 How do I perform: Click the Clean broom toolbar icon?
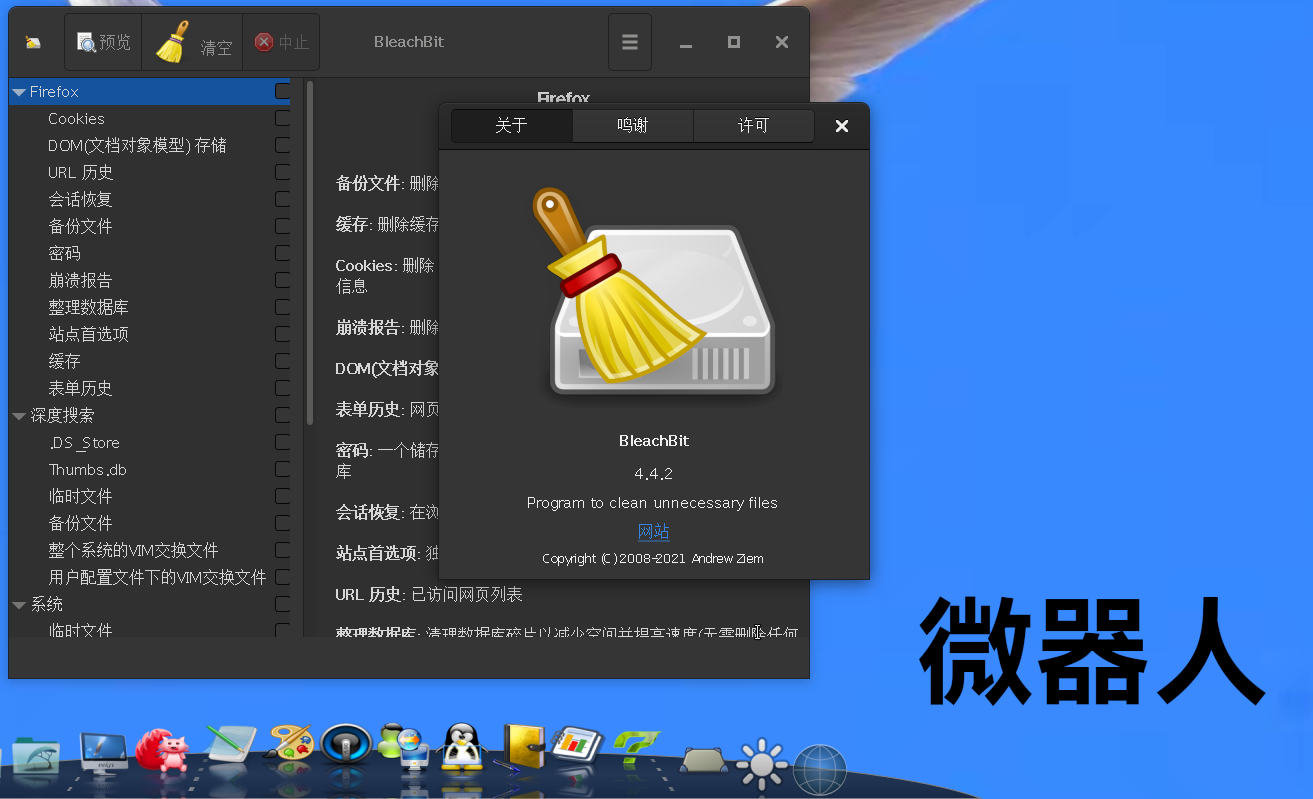pos(172,42)
